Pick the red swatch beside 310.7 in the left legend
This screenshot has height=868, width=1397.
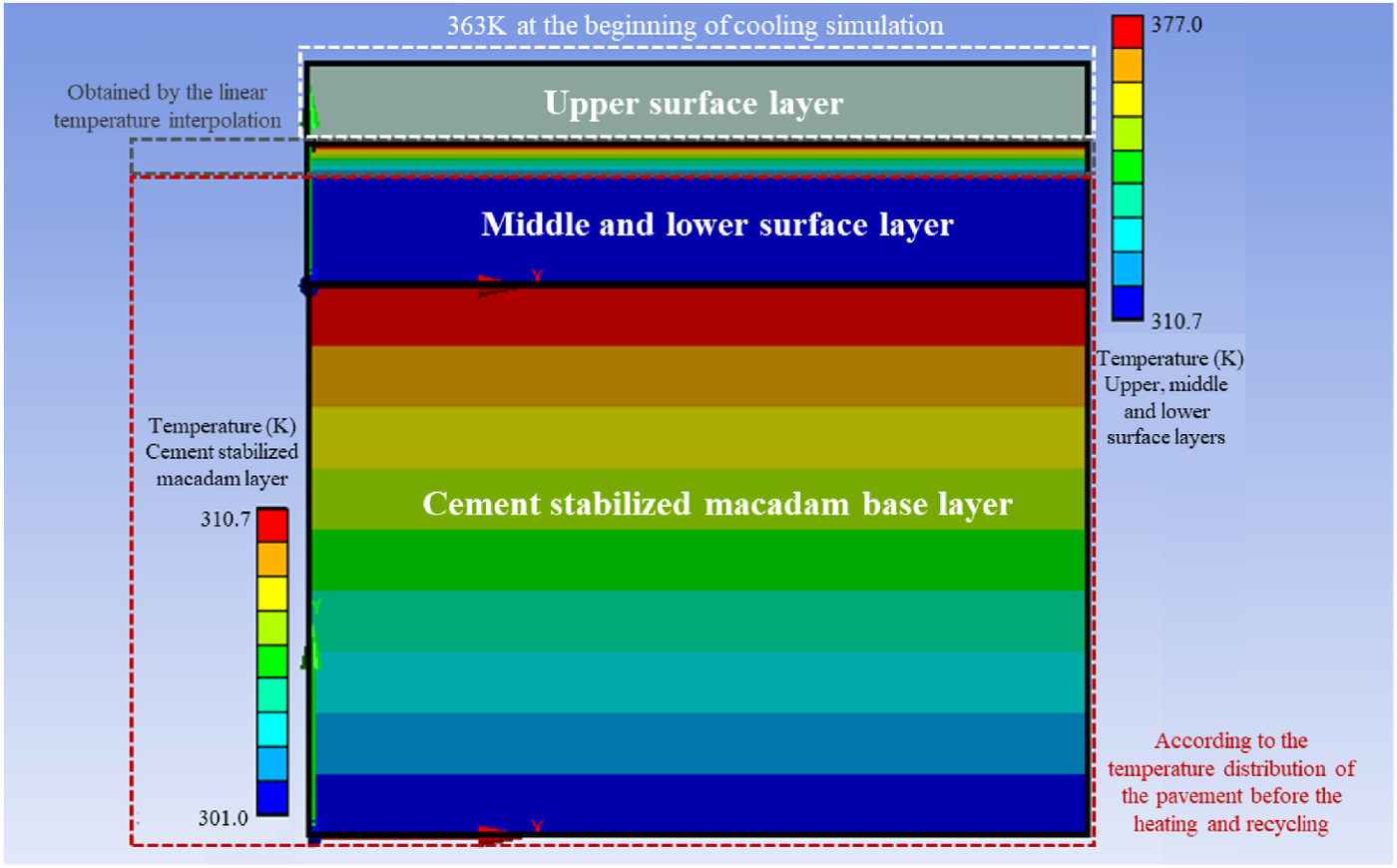272,525
